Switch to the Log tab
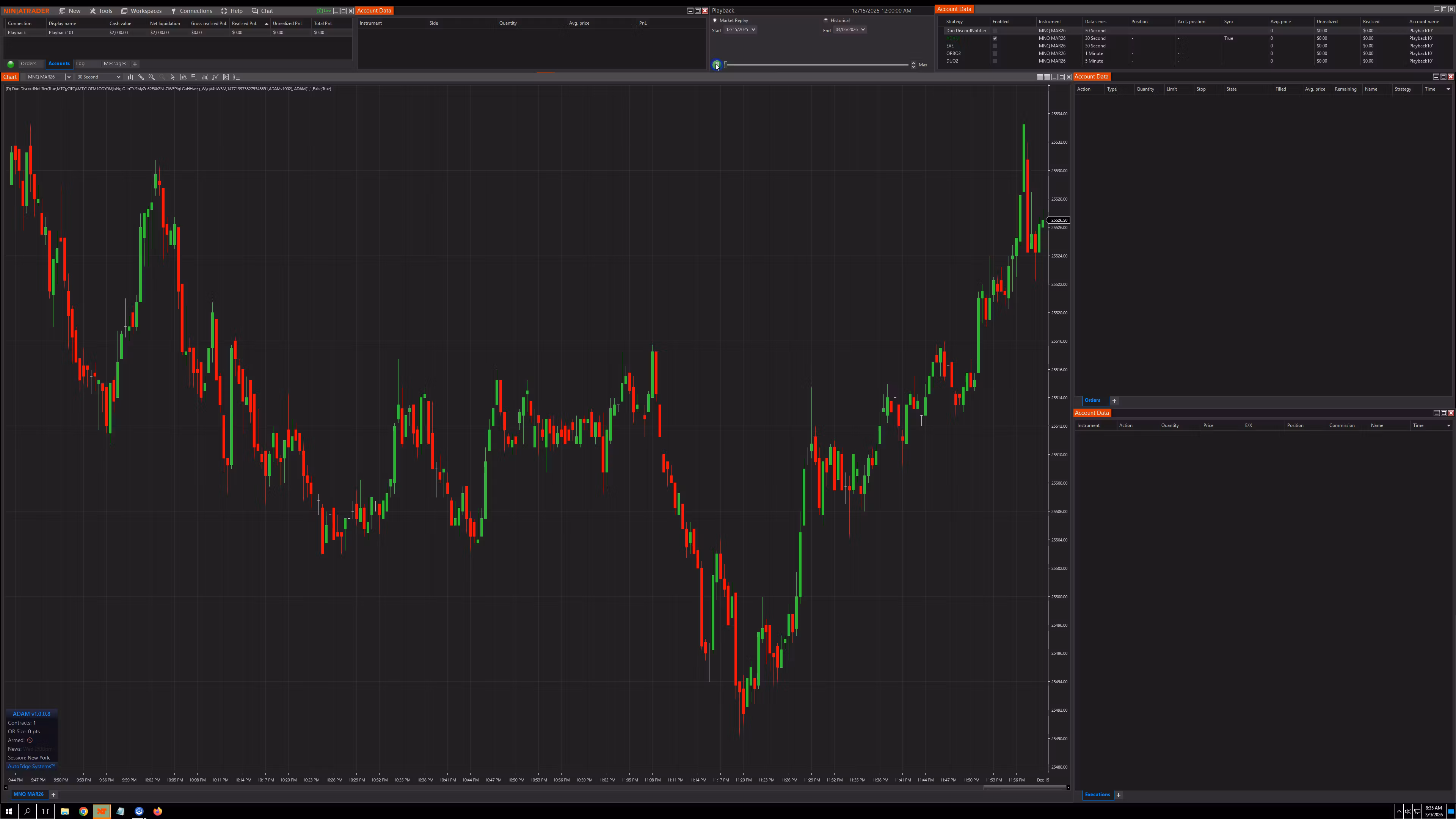Screen dimensions: 1456x819 [x=80, y=63]
